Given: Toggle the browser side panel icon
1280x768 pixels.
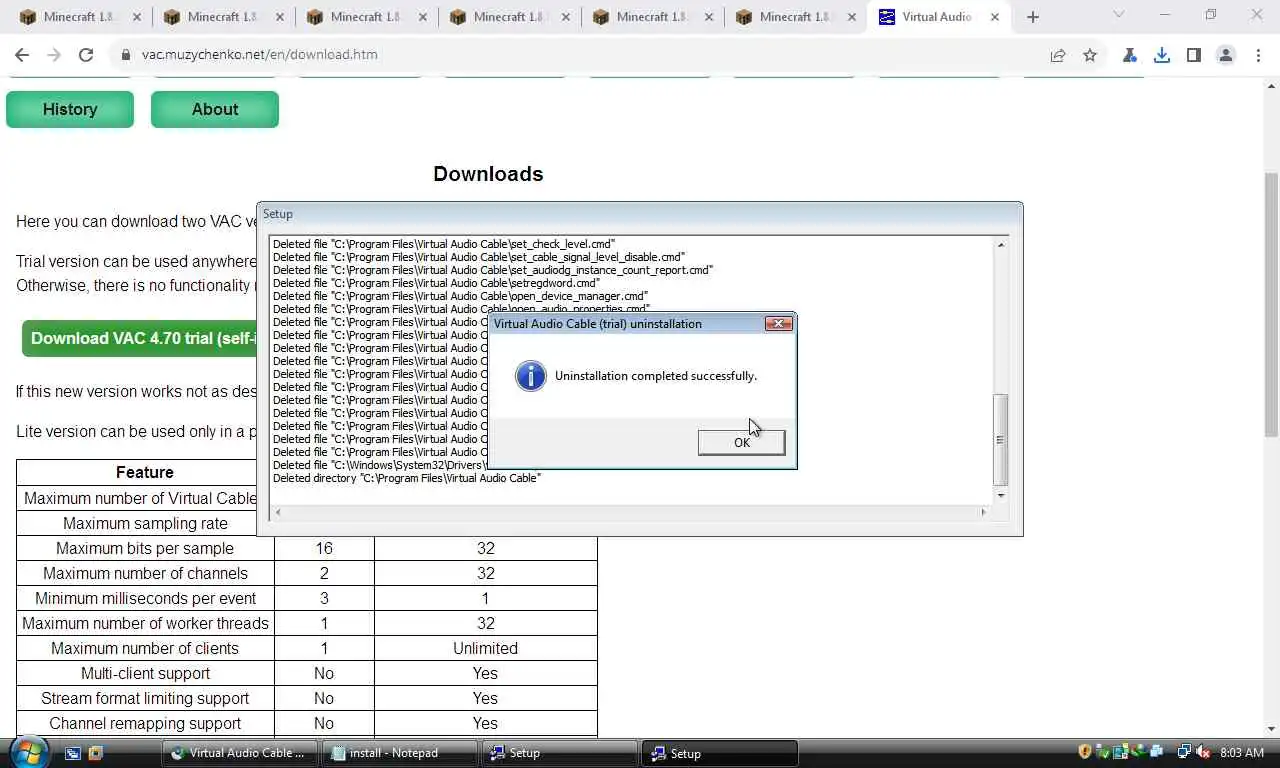Looking at the screenshot, I should [1194, 55].
